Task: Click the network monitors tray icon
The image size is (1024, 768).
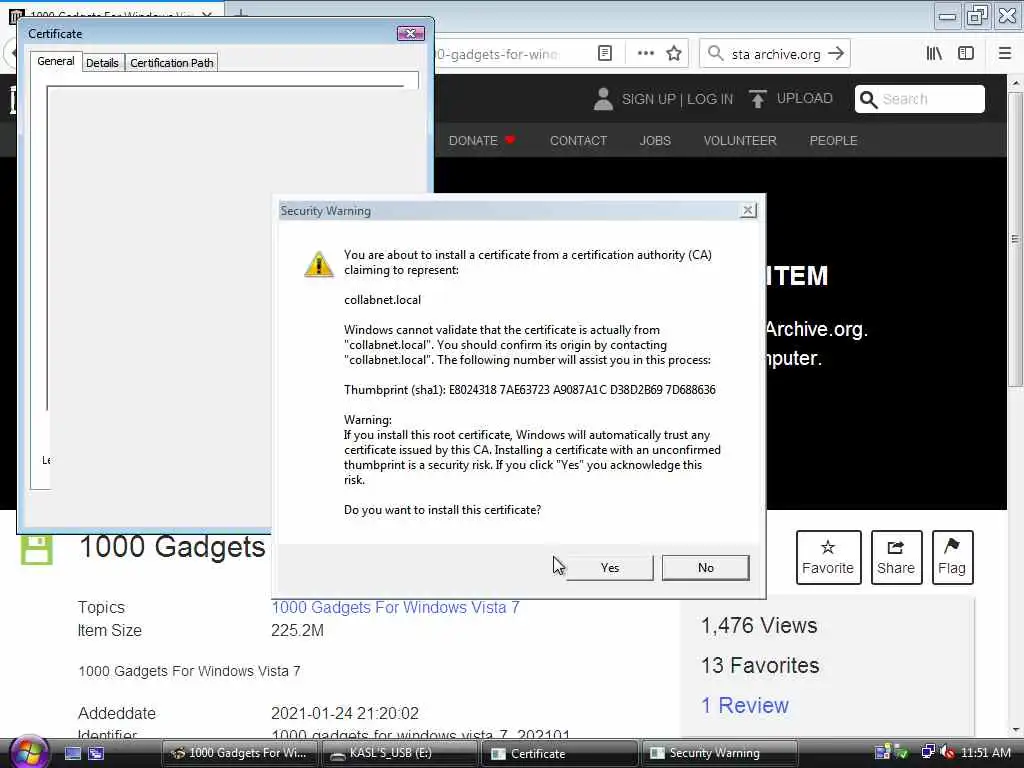Action: coord(927,752)
